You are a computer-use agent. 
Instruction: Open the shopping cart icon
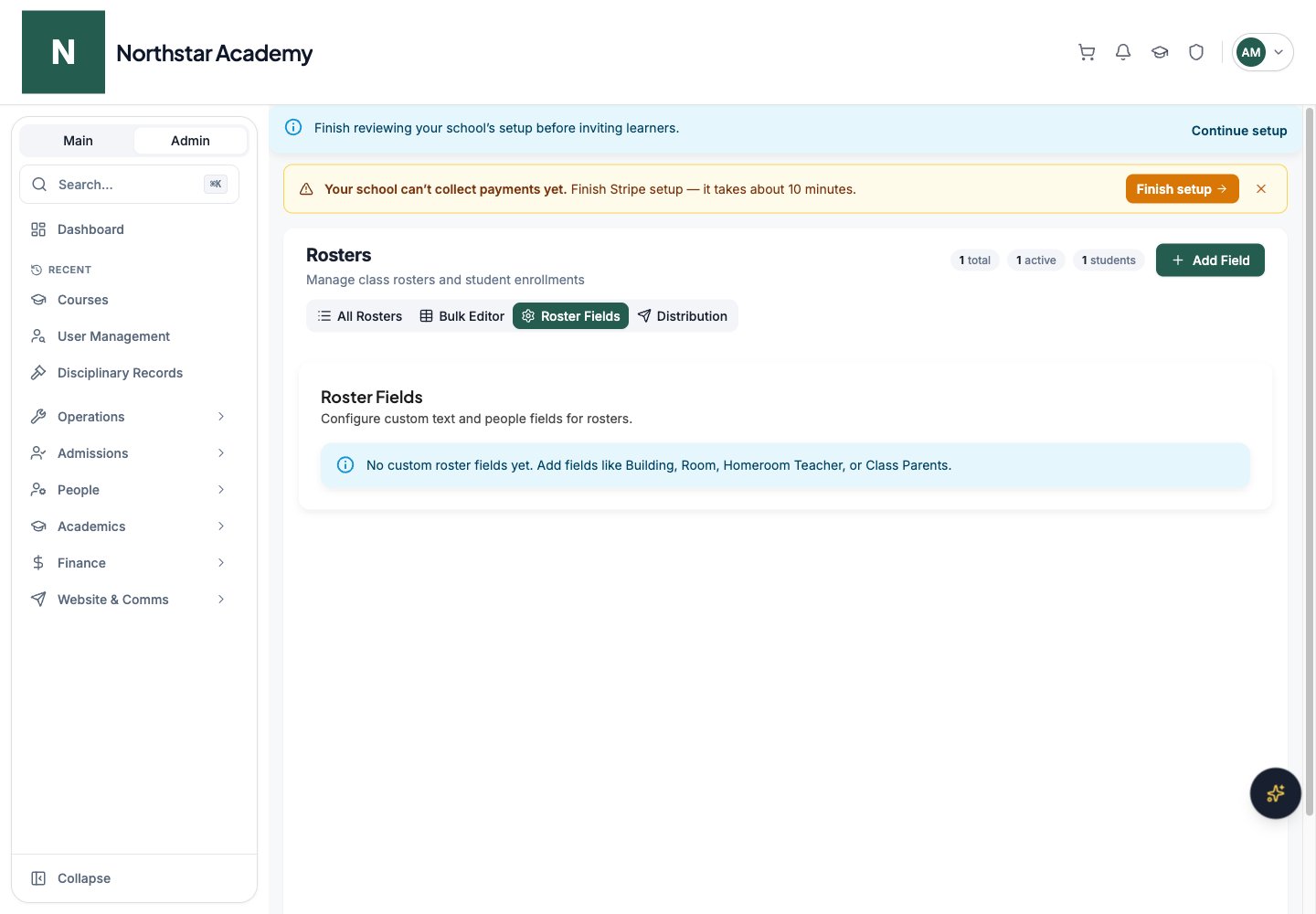click(1087, 52)
